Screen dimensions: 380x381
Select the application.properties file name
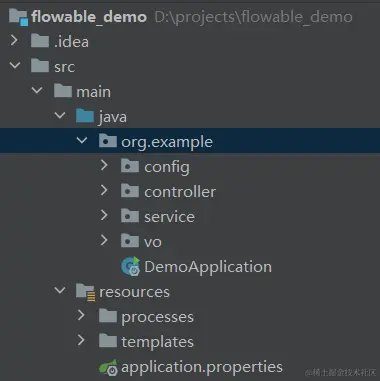tap(202, 367)
